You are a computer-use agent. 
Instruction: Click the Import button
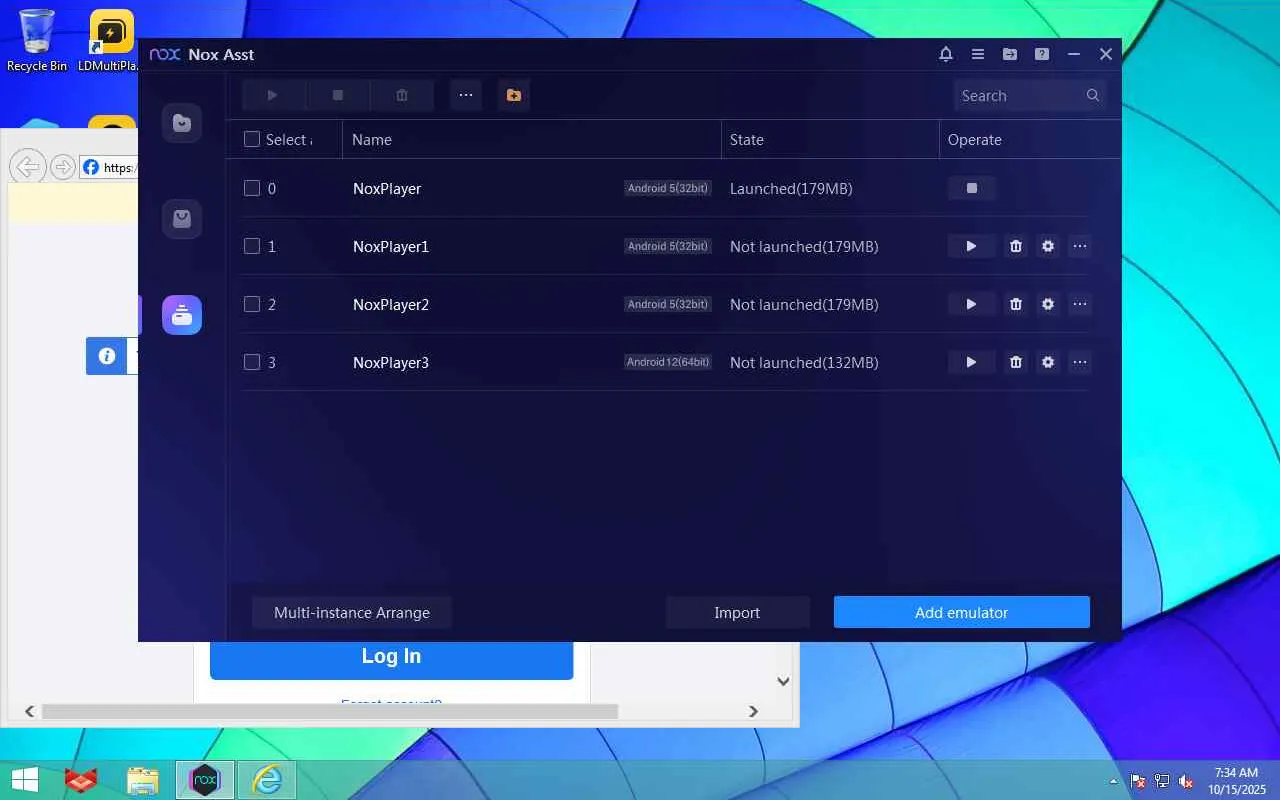click(x=737, y=613)
